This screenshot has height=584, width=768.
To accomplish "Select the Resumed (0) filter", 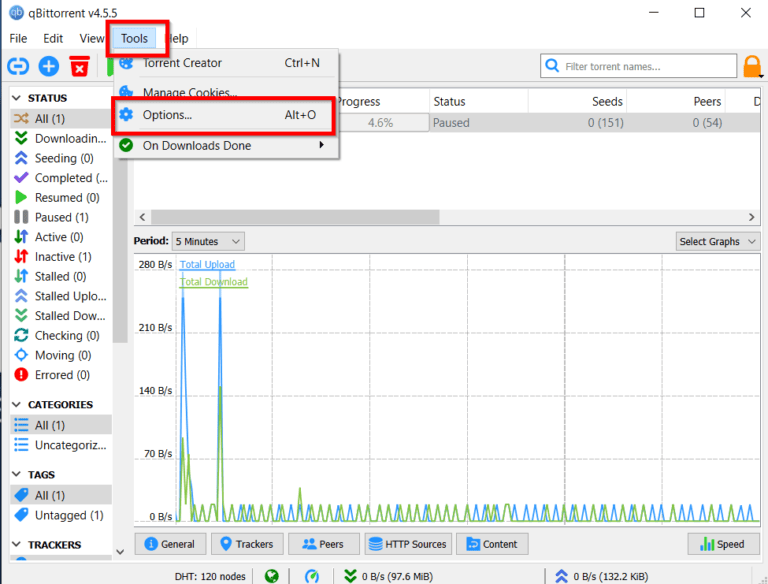I will point(61,197).
